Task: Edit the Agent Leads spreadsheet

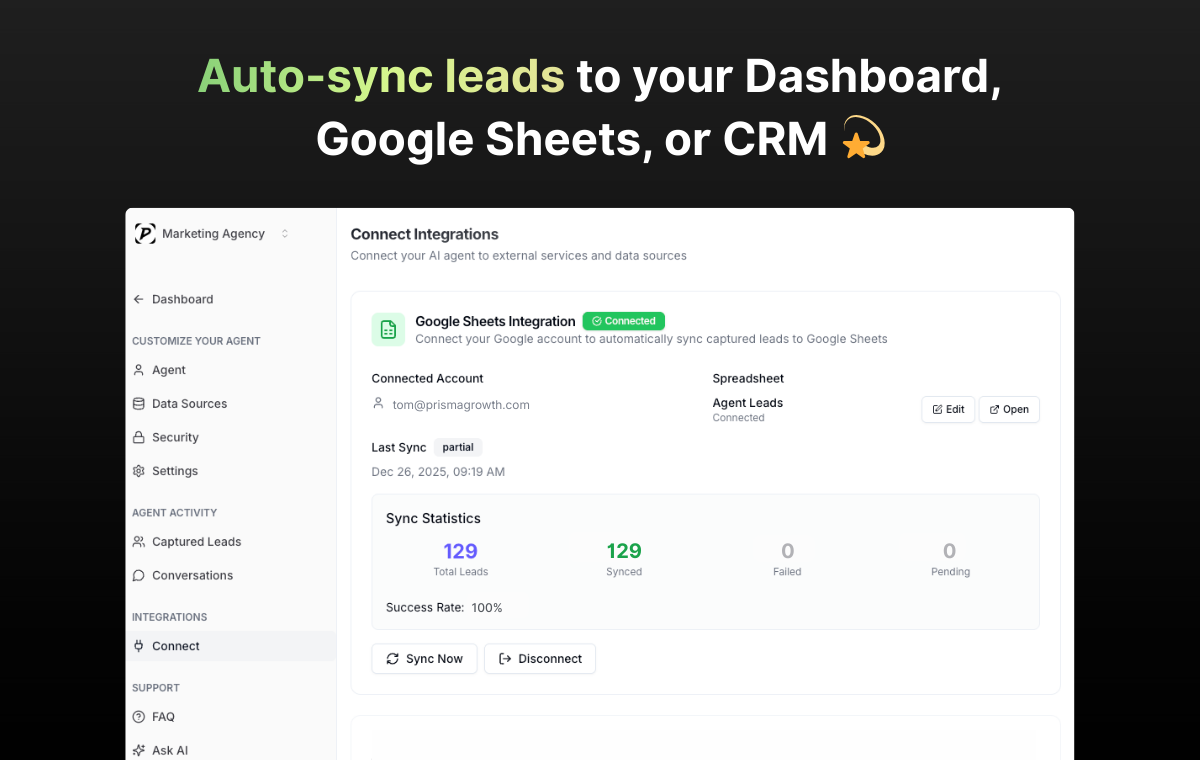Action: tap(948, 409)
